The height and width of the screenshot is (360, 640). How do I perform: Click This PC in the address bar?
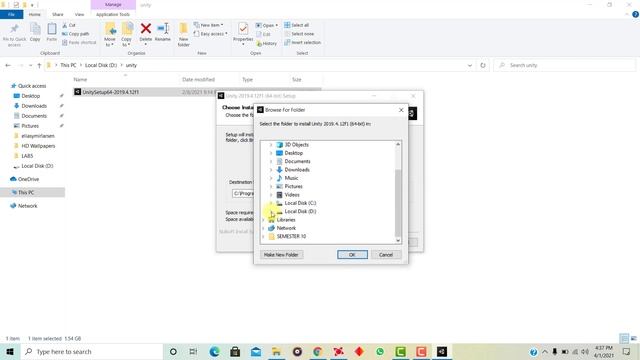(68, 65)
